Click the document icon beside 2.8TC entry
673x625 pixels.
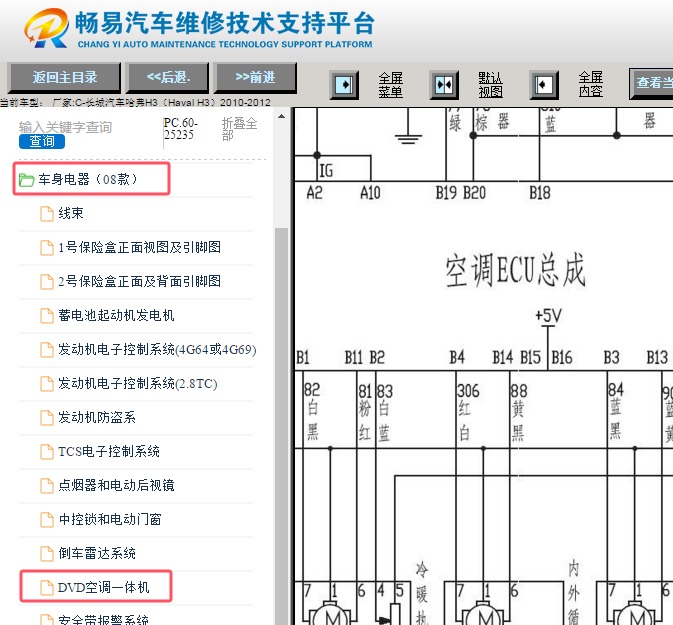tap(47, 384)
